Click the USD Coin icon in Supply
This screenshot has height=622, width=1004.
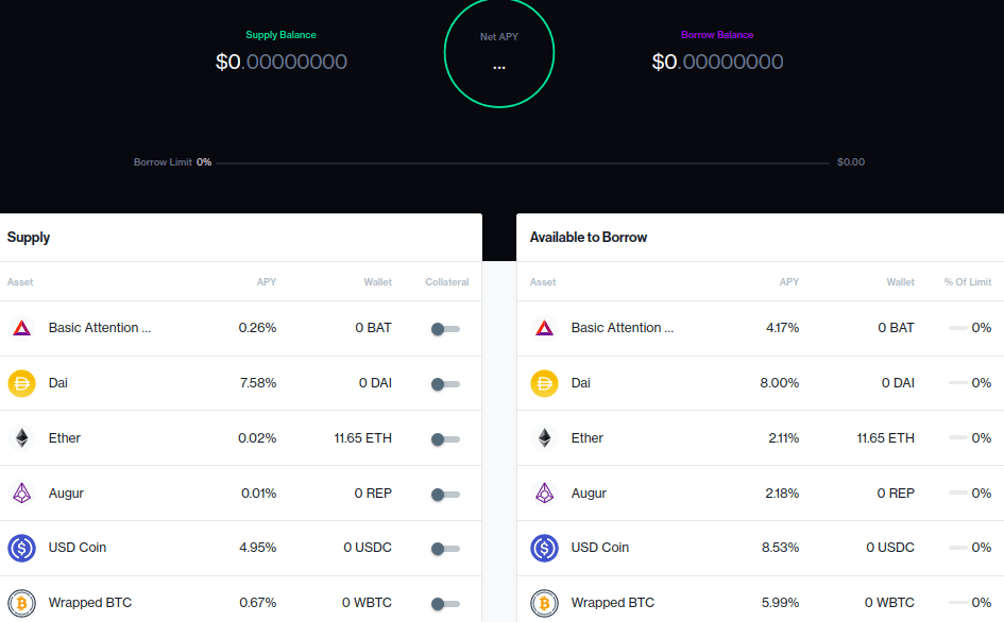coord(21,548)
